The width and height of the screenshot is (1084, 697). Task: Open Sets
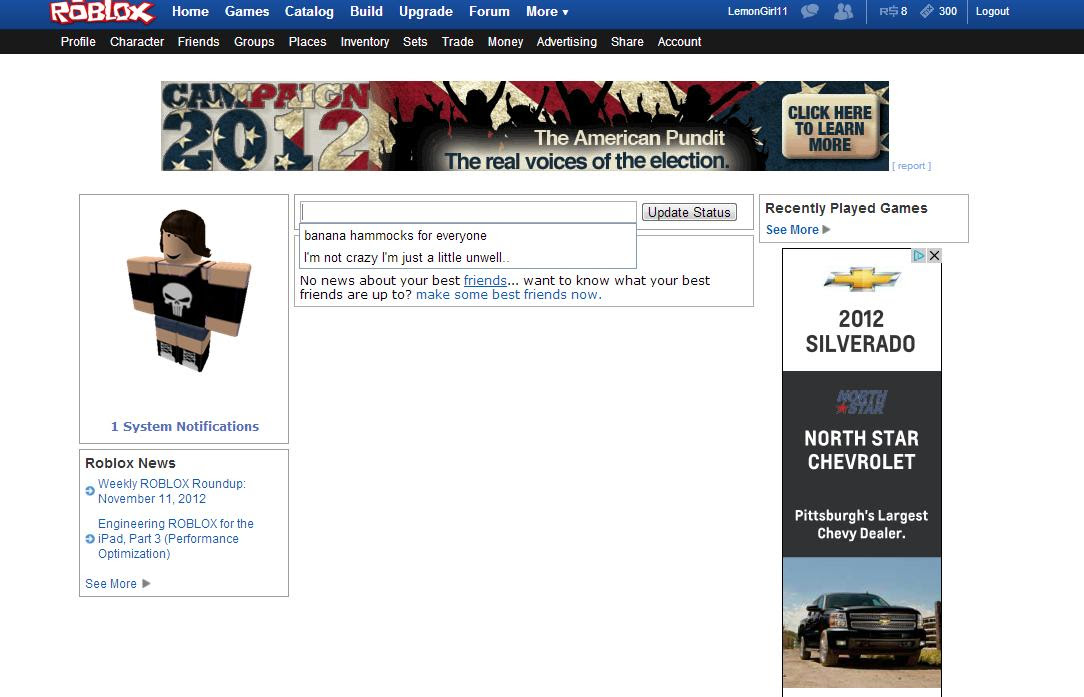(415, 41)
